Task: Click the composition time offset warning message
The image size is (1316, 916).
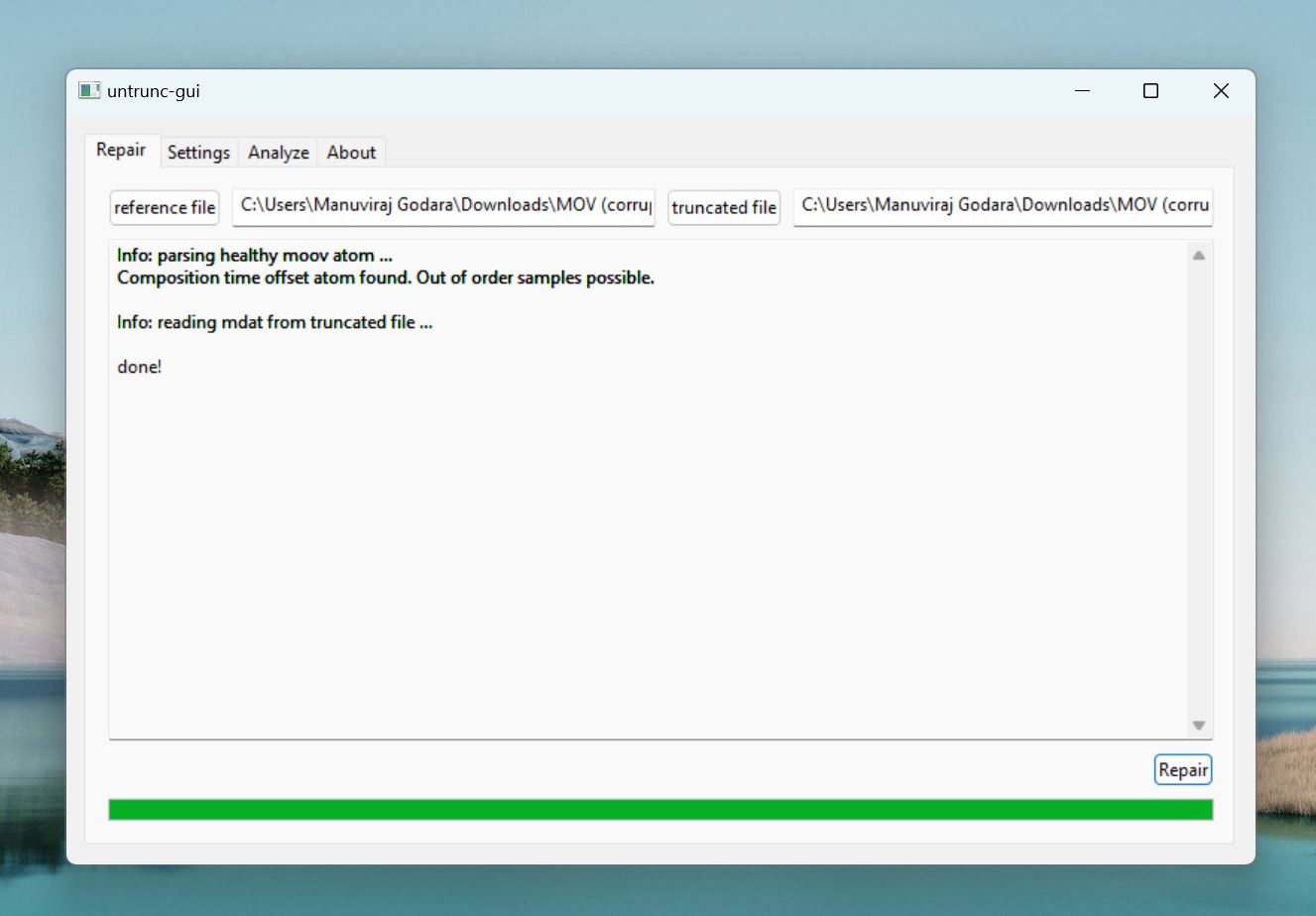Action: coord(385,278)
